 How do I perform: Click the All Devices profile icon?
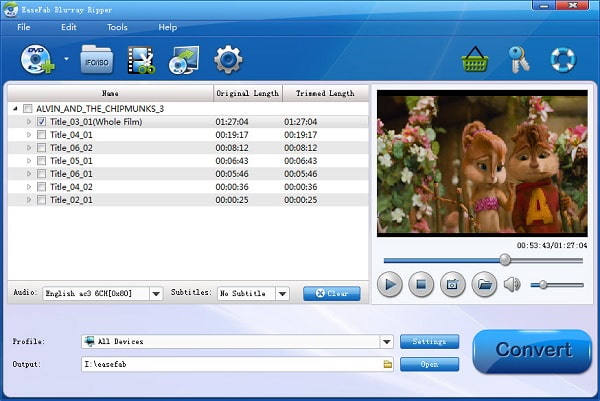(x=90, y=341)
